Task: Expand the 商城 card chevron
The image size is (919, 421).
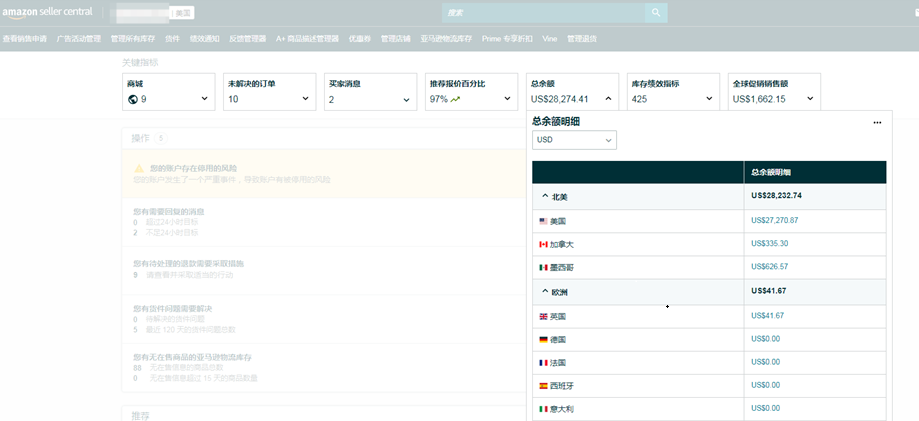Action: tap(205, 99)
